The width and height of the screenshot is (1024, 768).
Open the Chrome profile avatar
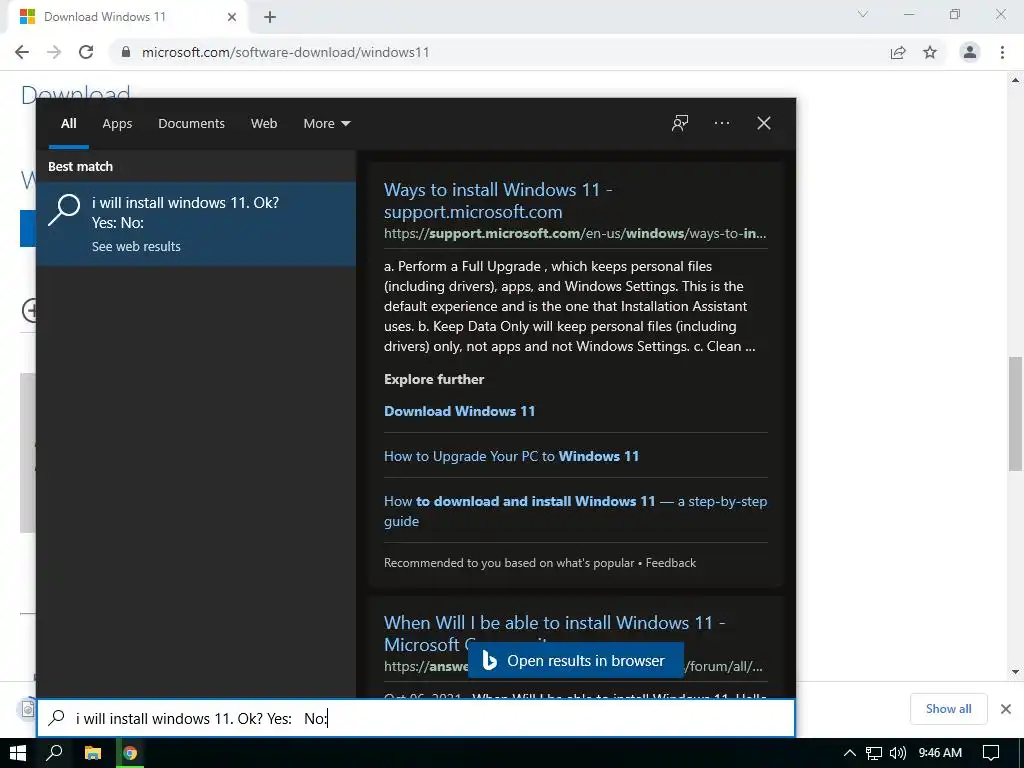coord(970,52)
